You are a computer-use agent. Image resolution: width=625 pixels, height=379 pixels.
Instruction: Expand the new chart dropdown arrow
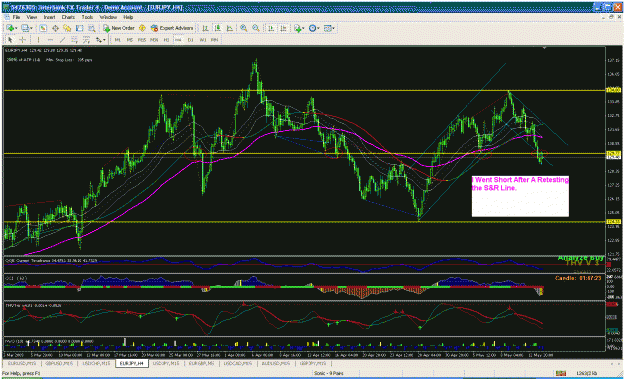tap(16, 28)
